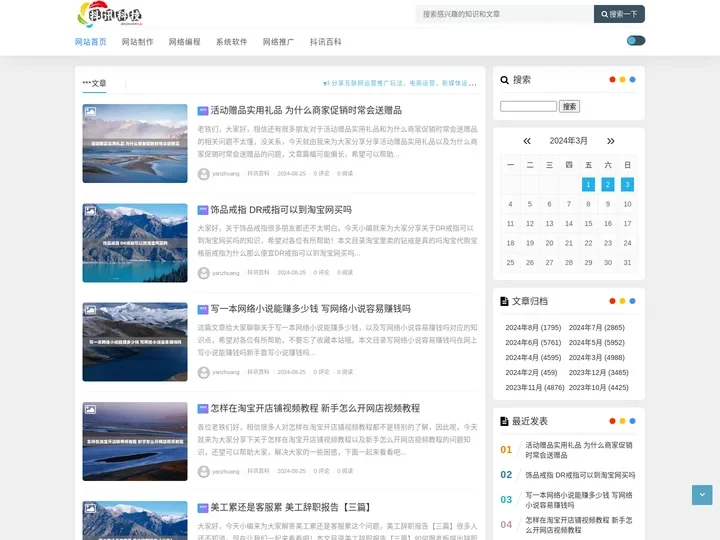Open the 网站制作 nav item
The width and height of the screenshot is (720, 540).
coord(137,42)
